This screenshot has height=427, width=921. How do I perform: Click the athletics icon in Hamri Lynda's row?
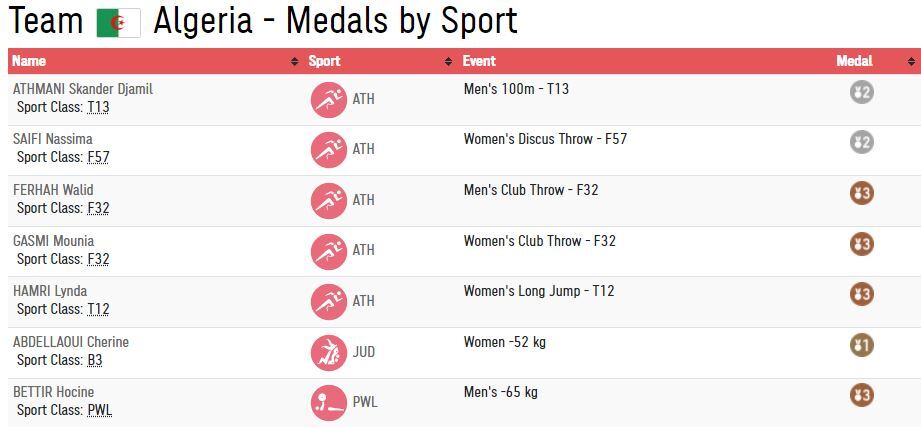[328, 301]
